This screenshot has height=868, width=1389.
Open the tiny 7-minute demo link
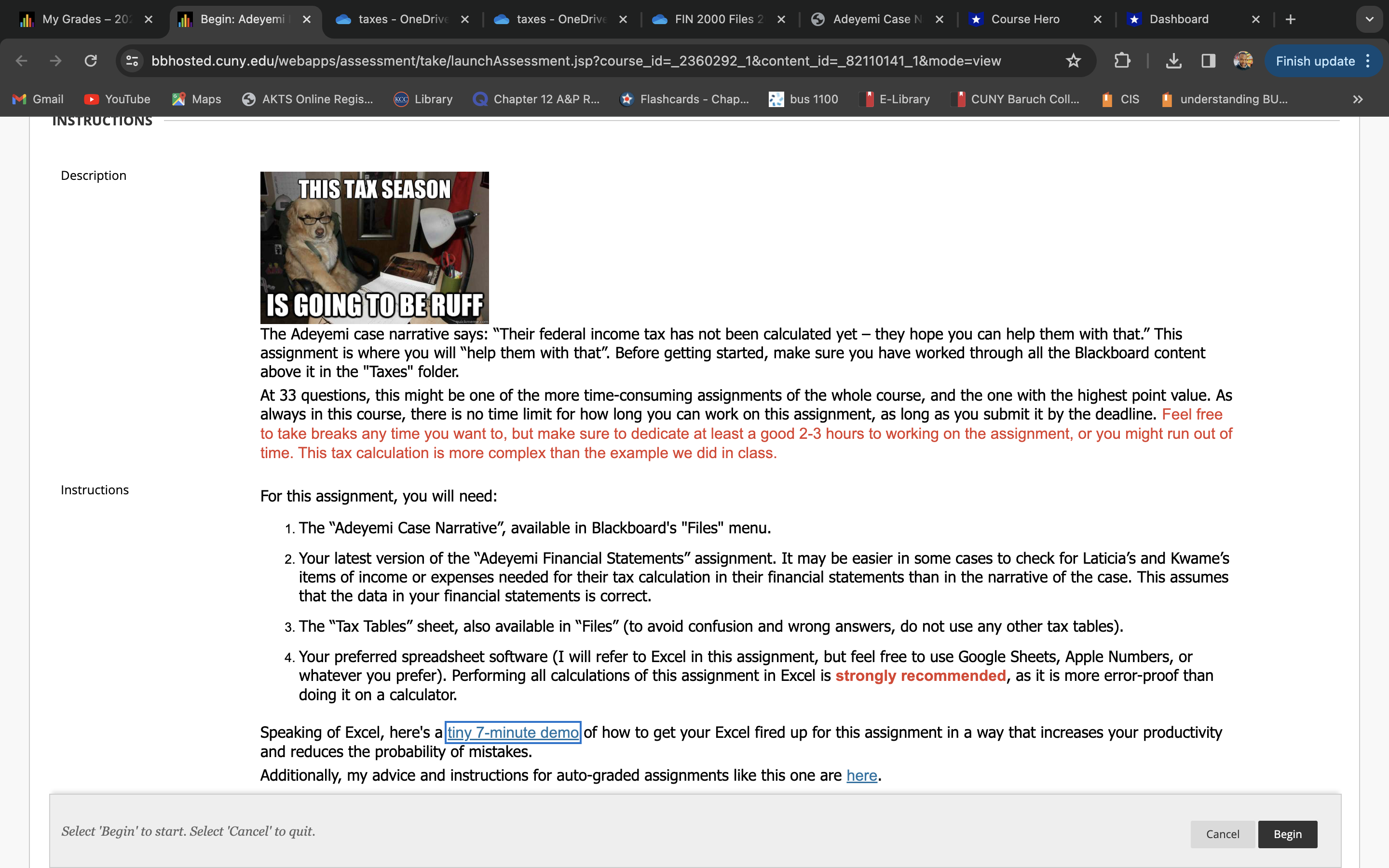pyautogui.click(x=513, y=732)
